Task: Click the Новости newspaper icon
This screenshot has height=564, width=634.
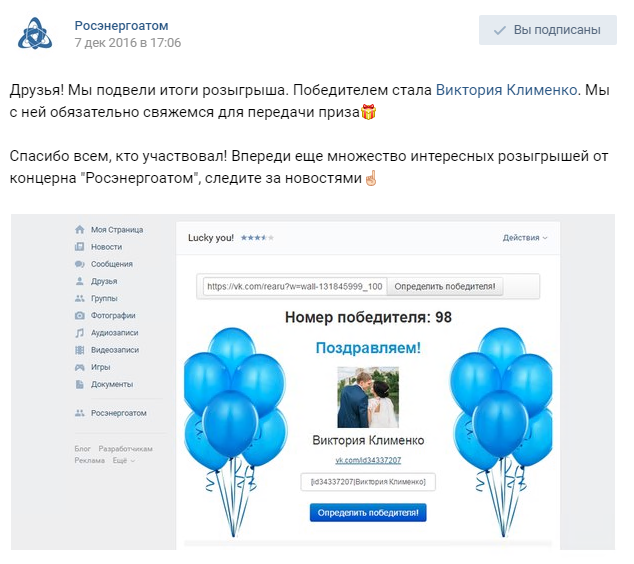Action: (x=80, y=247)
